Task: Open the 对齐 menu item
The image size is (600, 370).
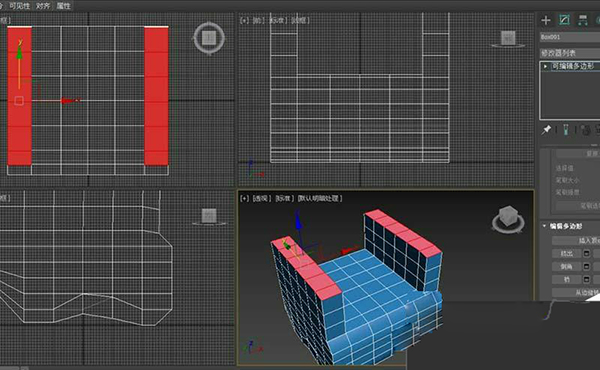Action: (x=43, y=6)
